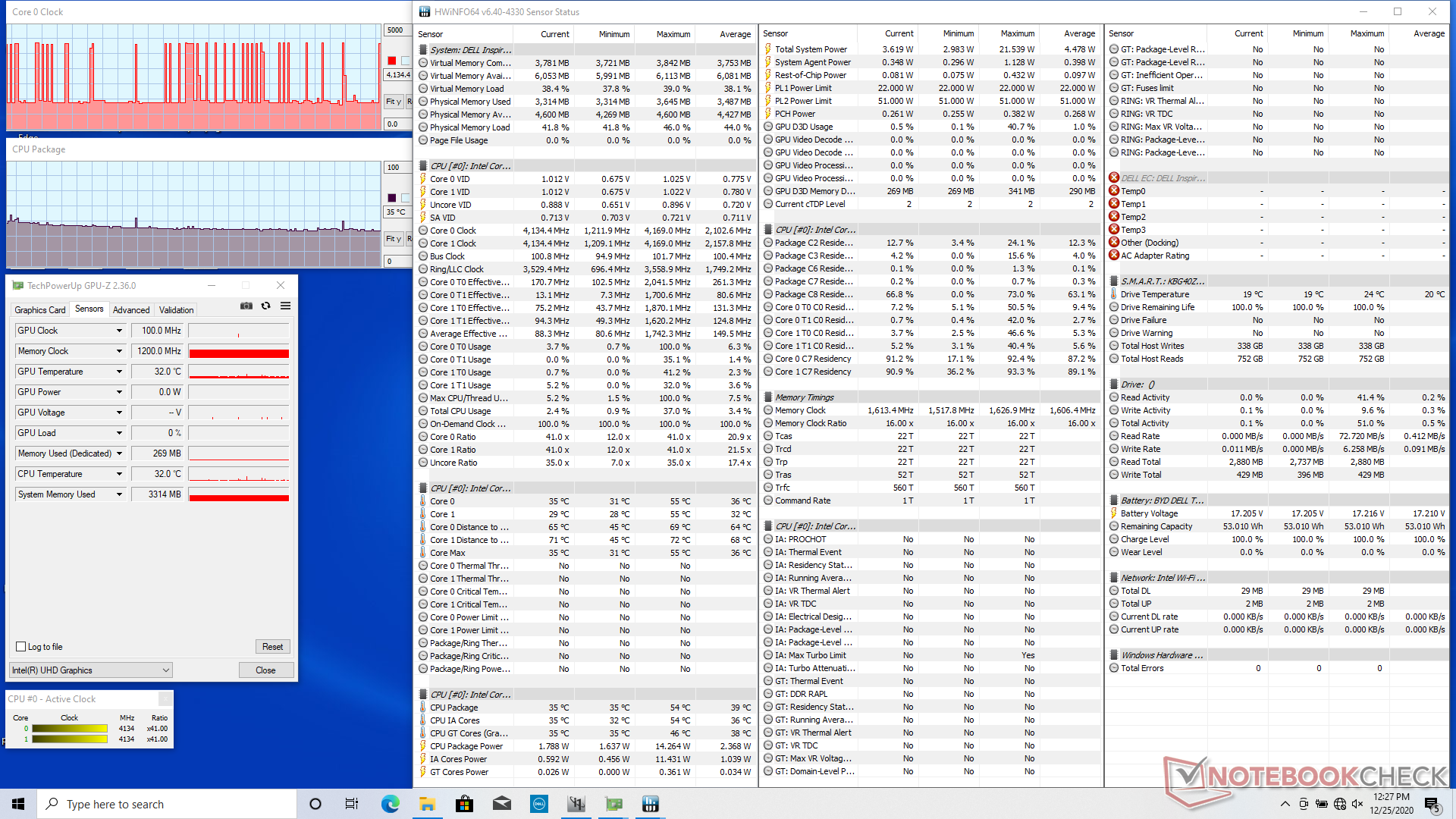The height and width of the screenshot is (819, 1456).
Task: Click the red Core 0 Clock color swatch
Action: tap(391, 61)
